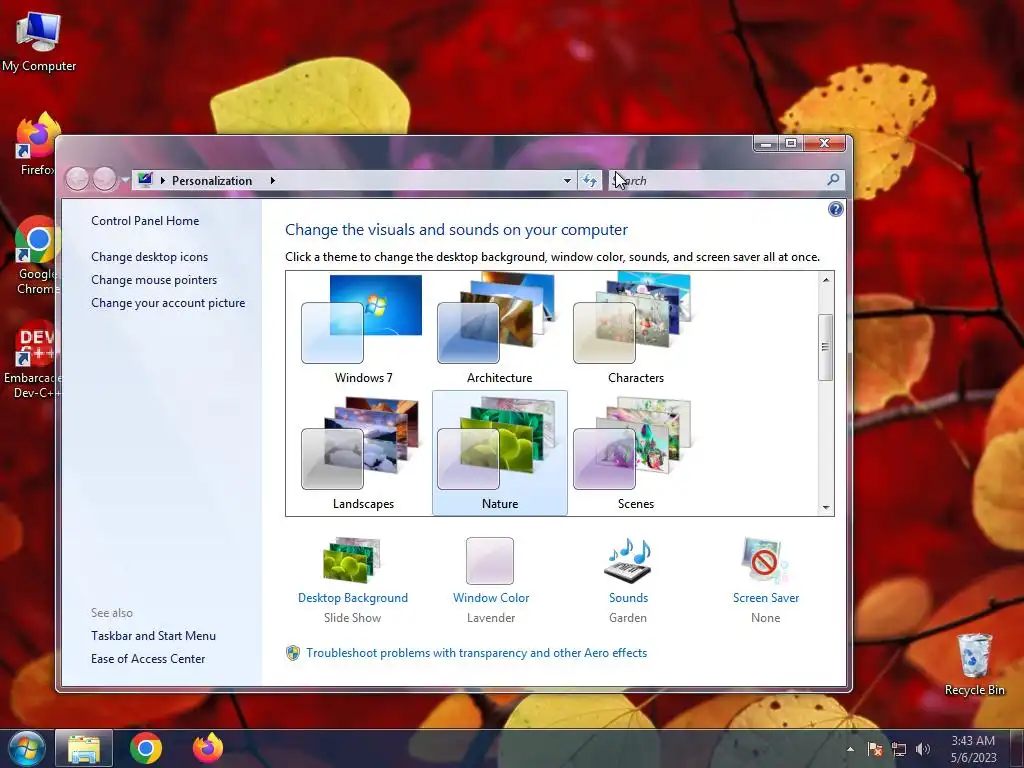
Task: Click the Action Center flag icon
Action: coord(874,749)
